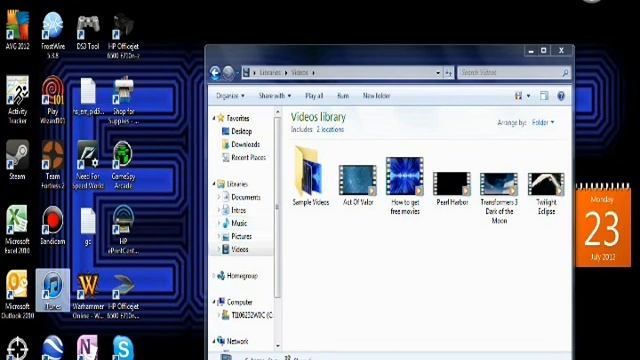640x360 pixels.
Task: Open the Share with menu
Action: pyautogui.click(x=275, y=96)
